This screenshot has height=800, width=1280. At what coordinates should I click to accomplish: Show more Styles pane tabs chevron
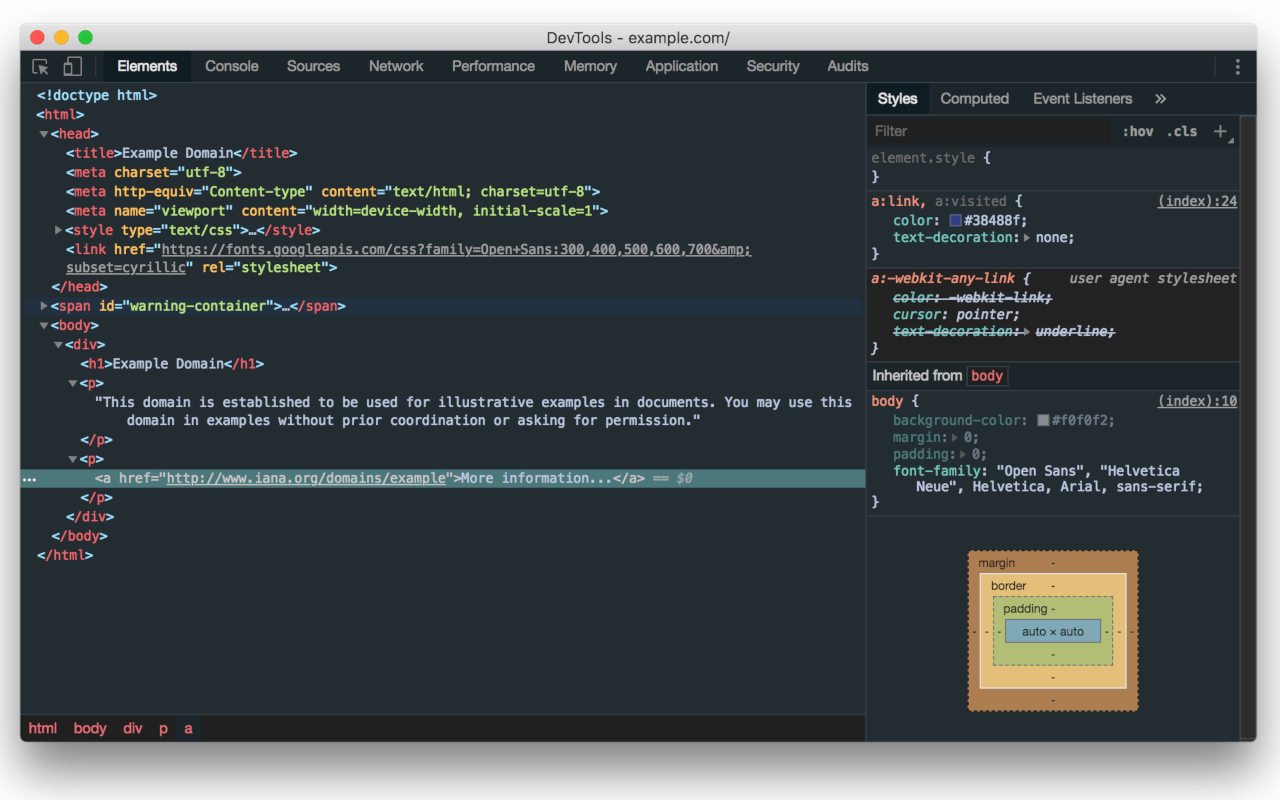[x=1160, y=99]
